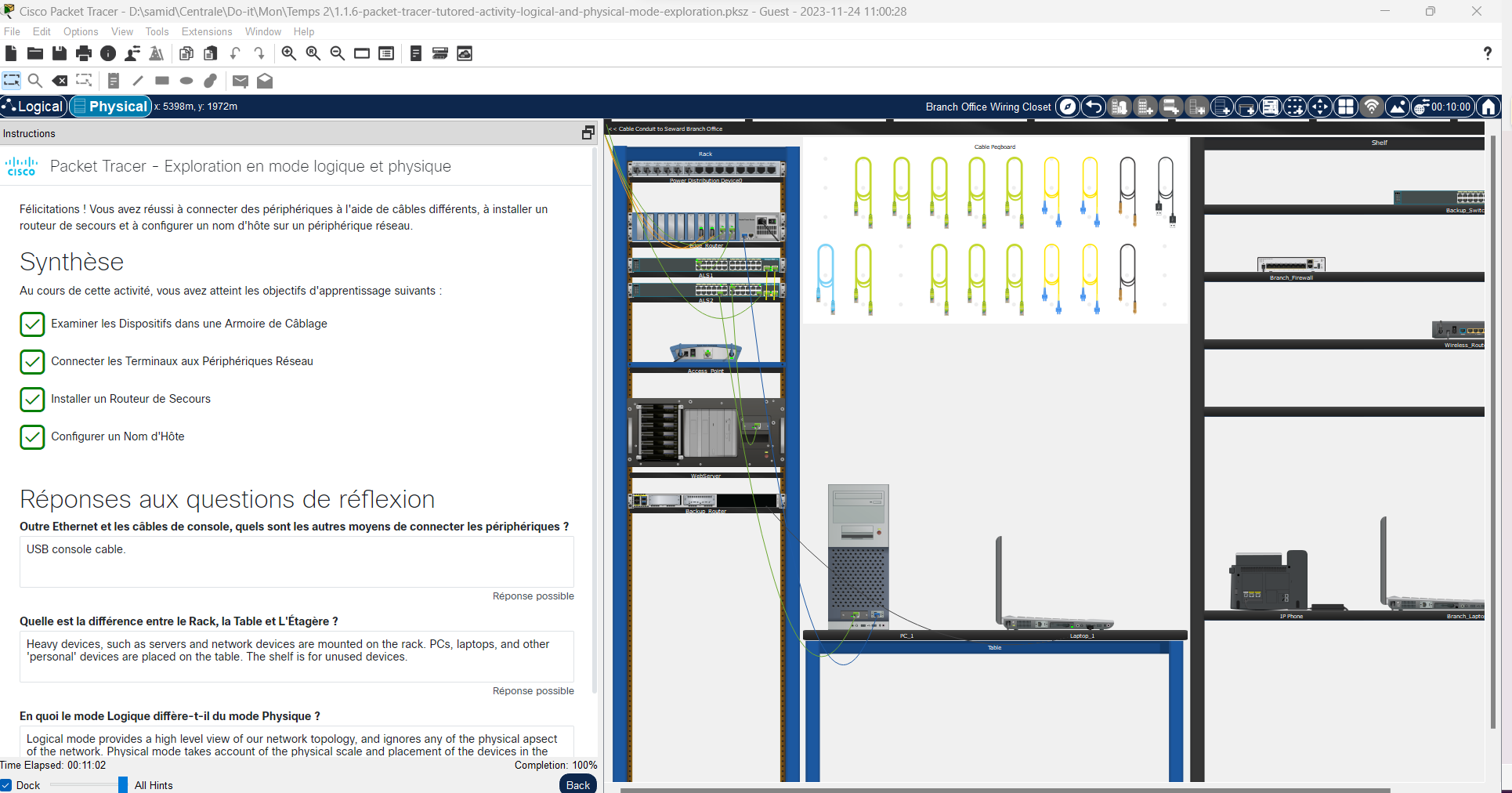Set background image mountain icon
The image size is (1512, 793).
point(1397,107)
